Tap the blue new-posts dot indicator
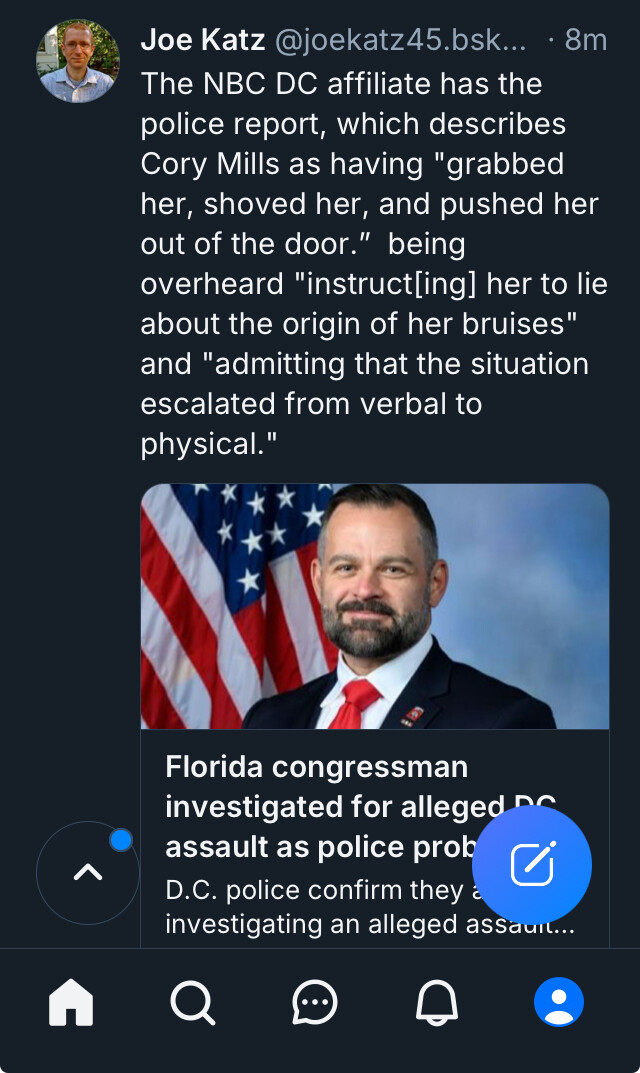This screenshot has width=640, height=1073. (121, 840)
